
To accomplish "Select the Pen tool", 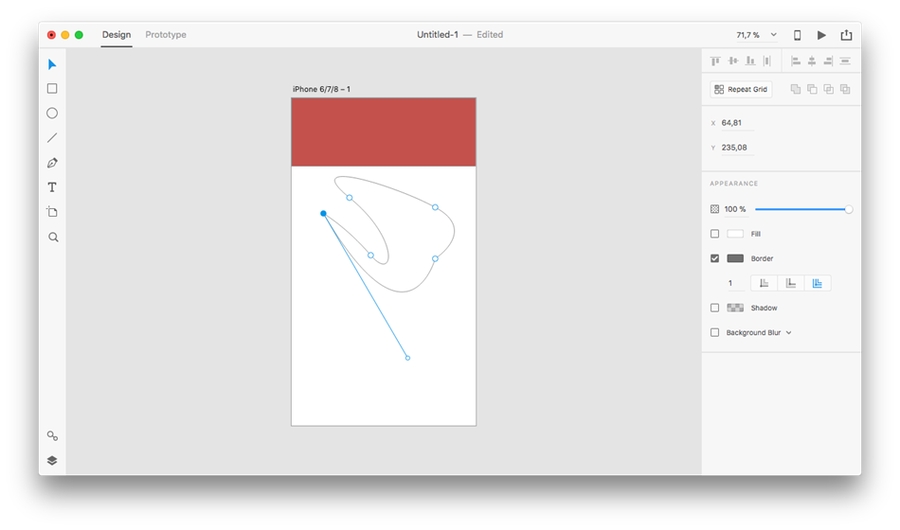I will point(52,163).
